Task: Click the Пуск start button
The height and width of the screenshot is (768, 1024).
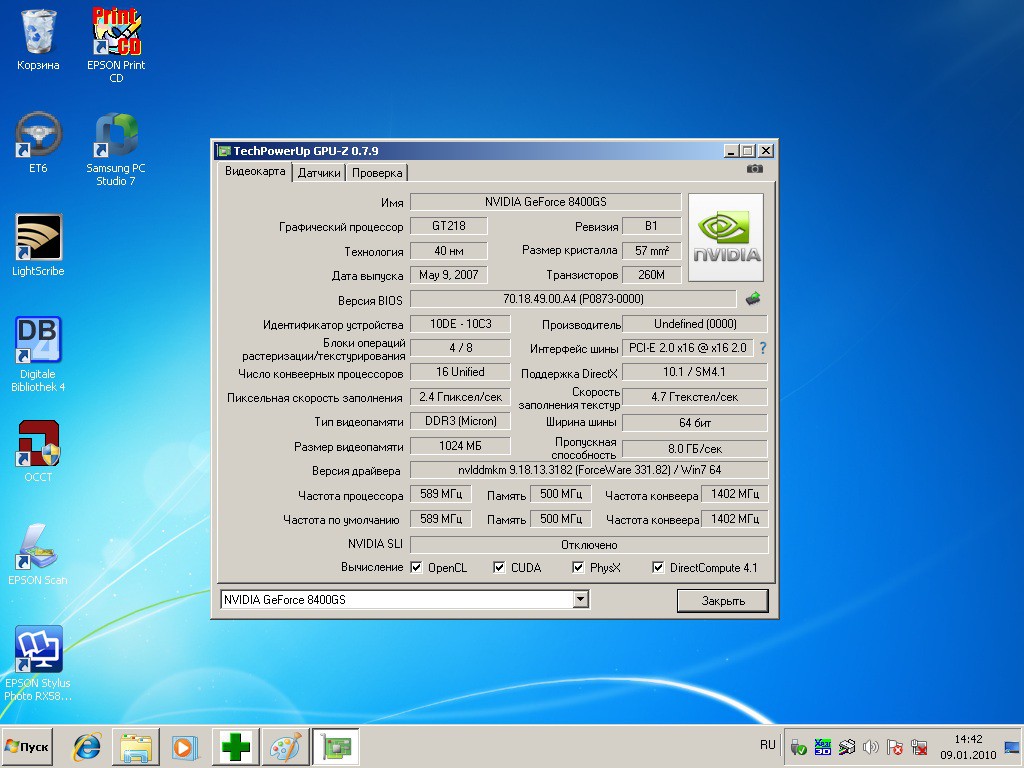Action: 28,747
